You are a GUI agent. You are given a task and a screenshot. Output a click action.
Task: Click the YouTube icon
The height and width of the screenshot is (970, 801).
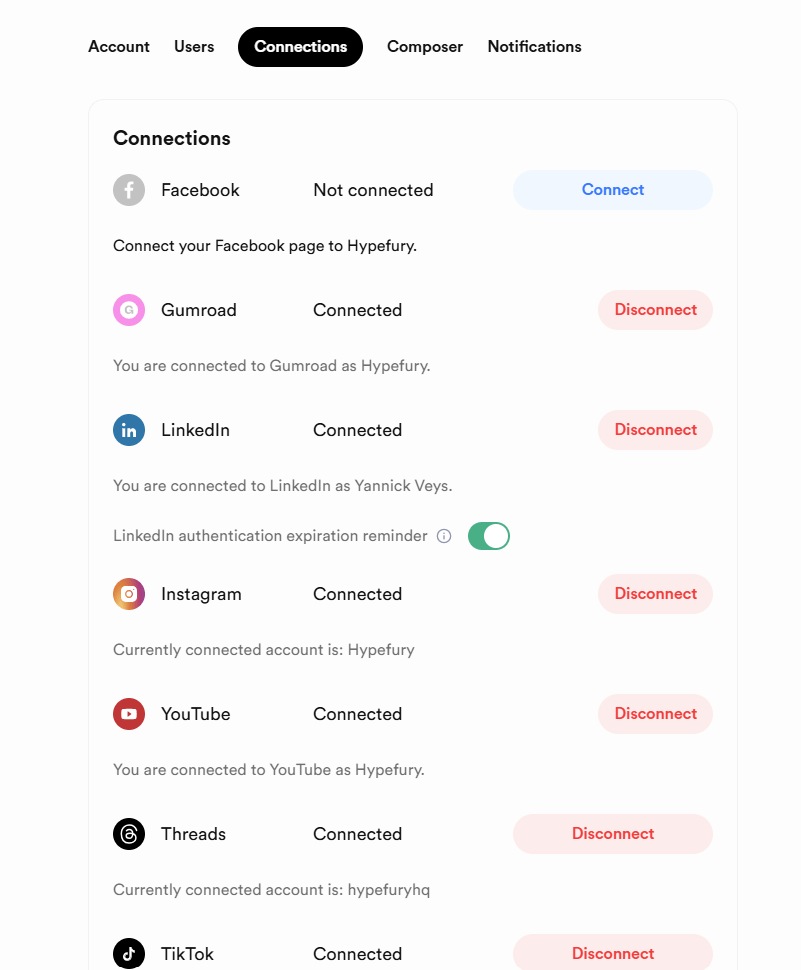coord(129,714)
